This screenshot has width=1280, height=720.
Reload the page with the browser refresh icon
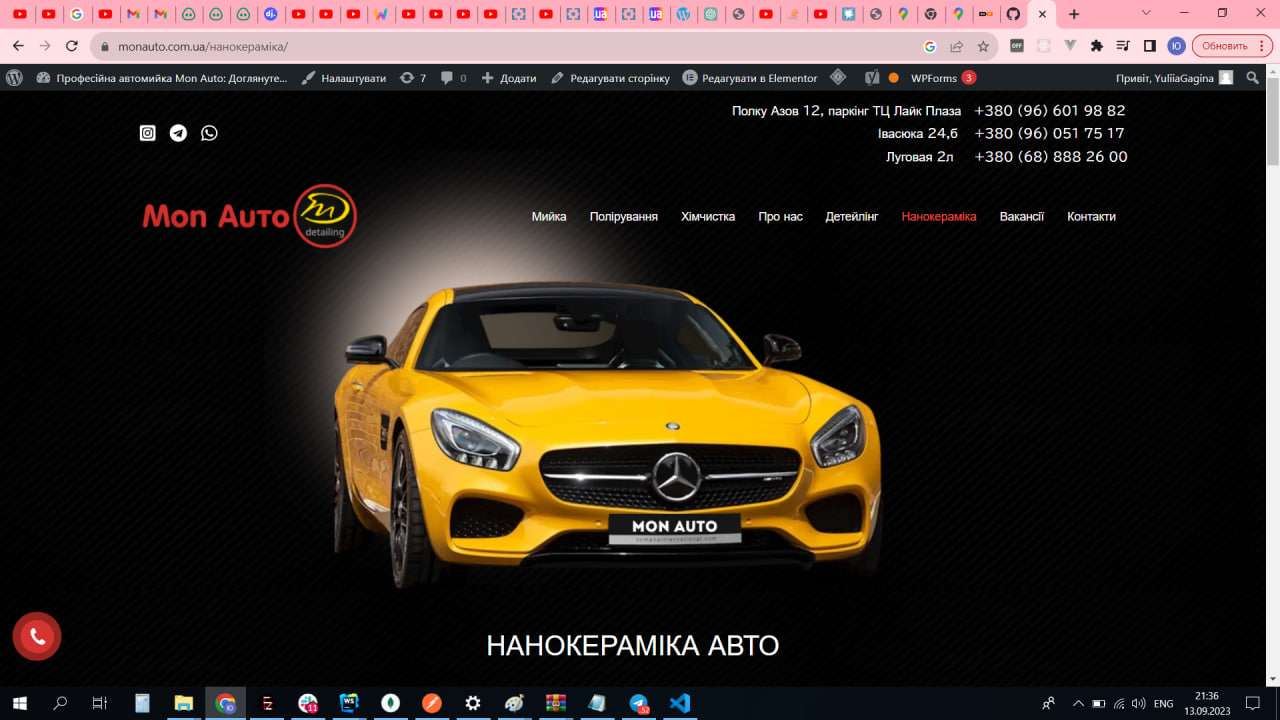tap(72, 46)
